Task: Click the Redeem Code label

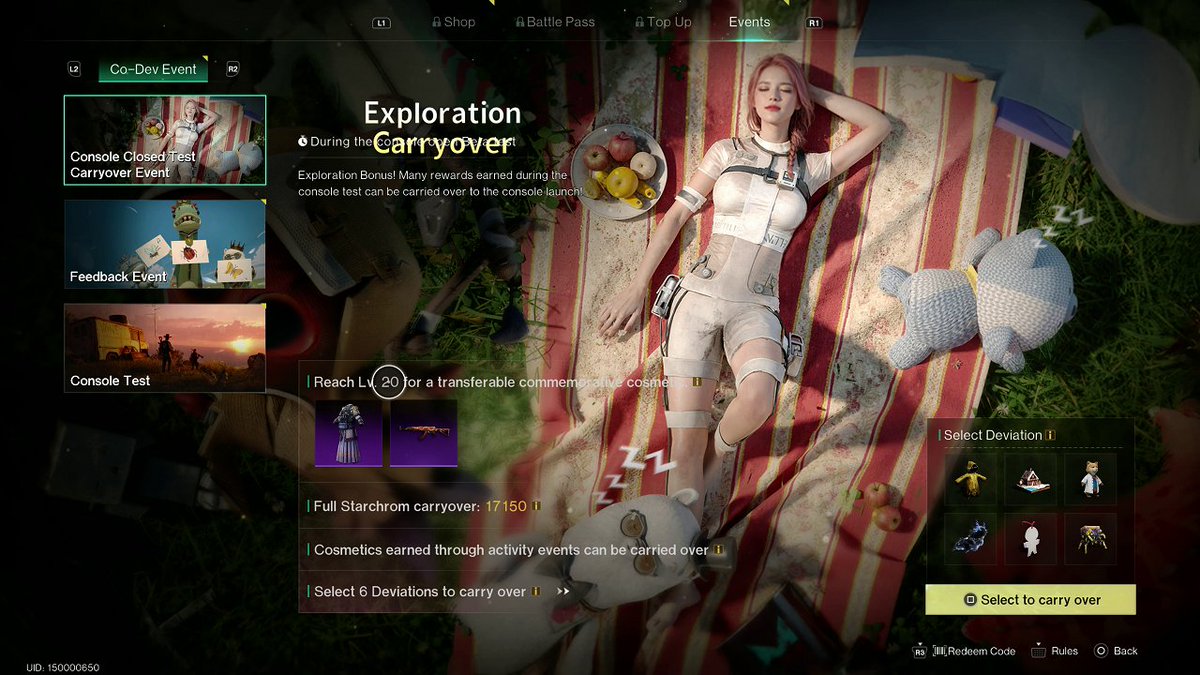Action: click(x=981, y=651)
